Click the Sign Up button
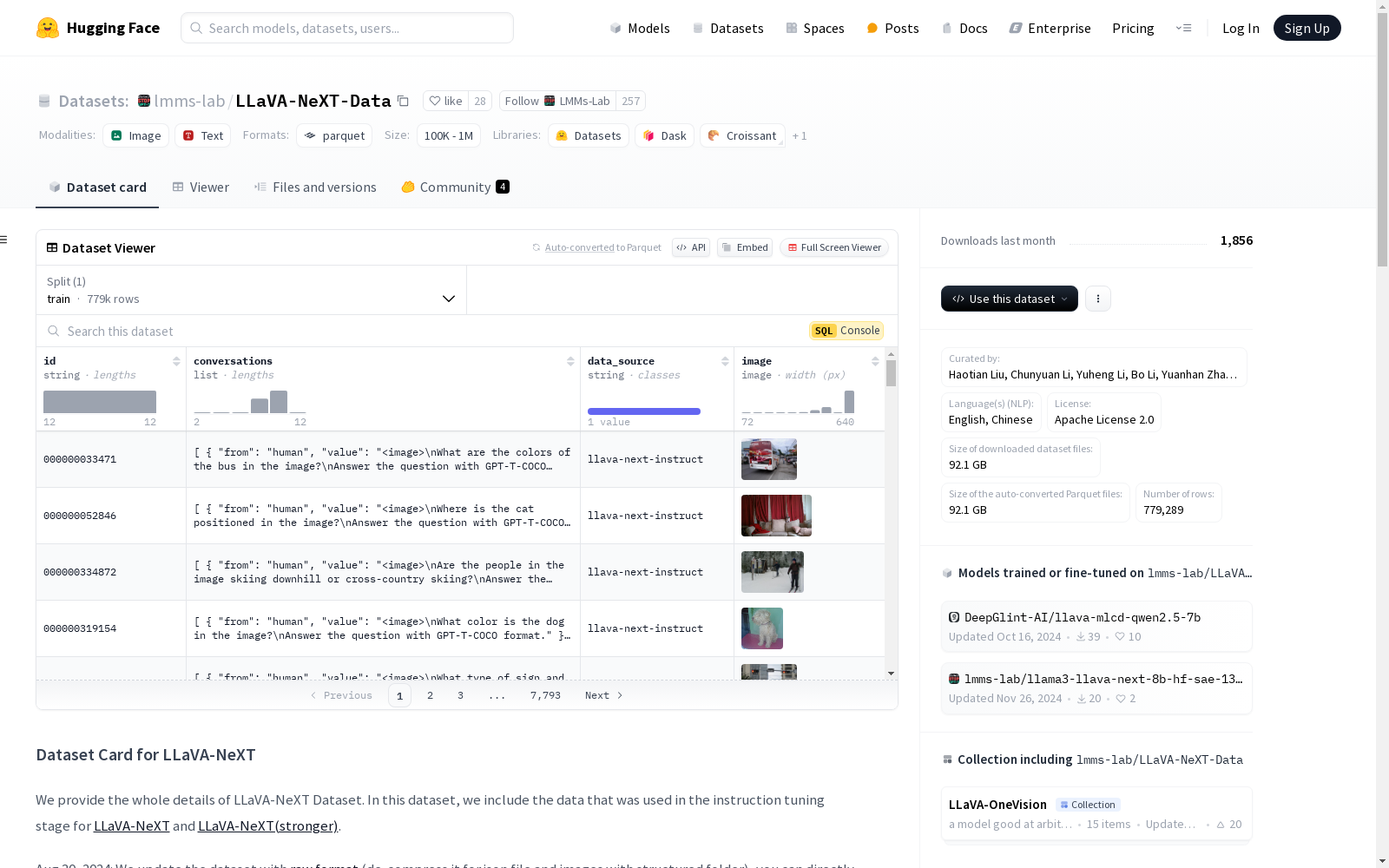1389x868 pixels. 1307,28
